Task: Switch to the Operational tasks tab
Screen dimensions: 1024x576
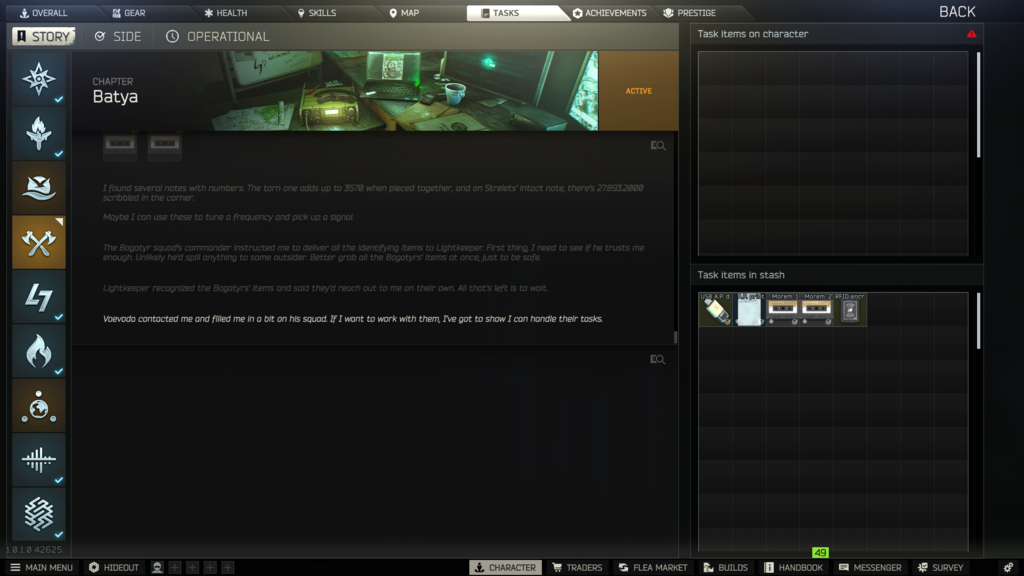Action: 217,36
